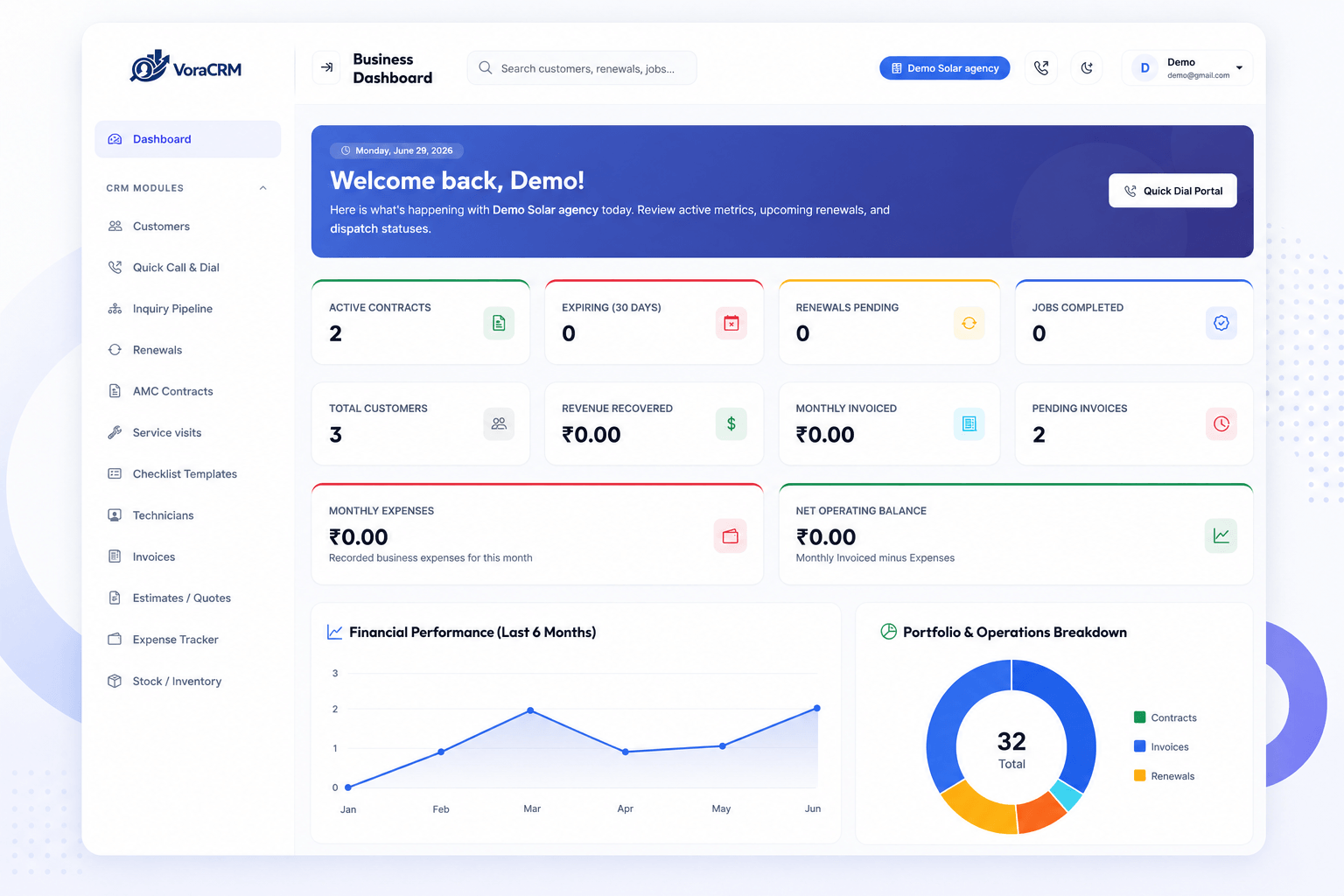
Task: Click the Net Operating Balance chart icon
Action: (x=1221, y=536)
